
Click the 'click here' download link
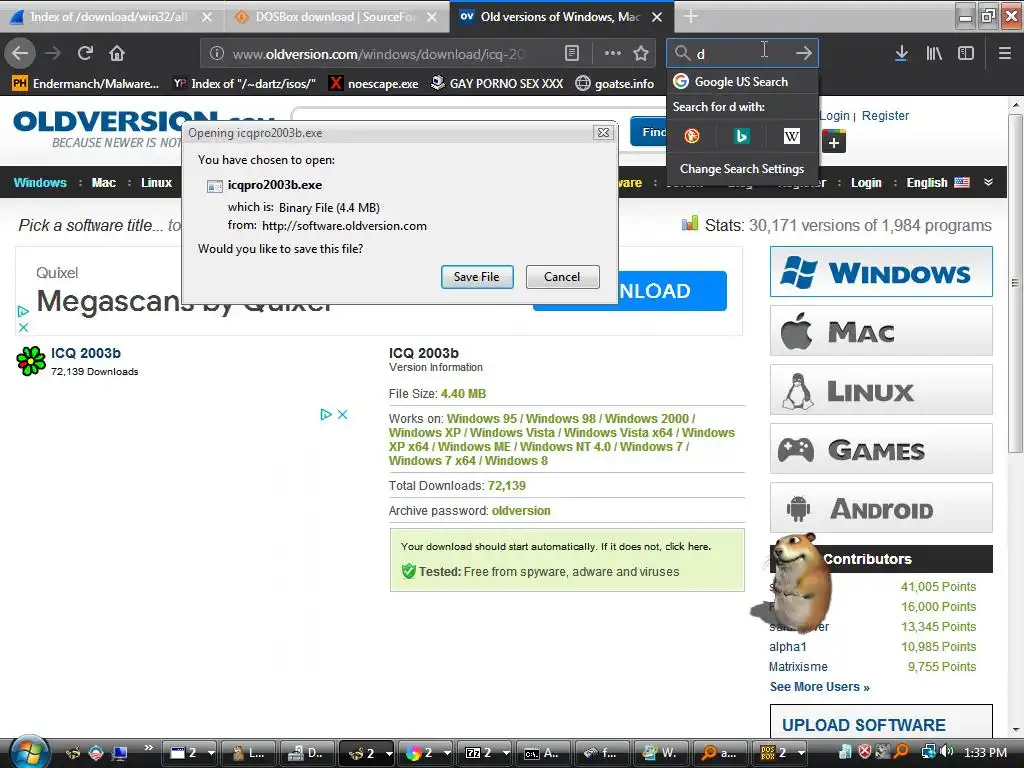[x=688, y=547]
